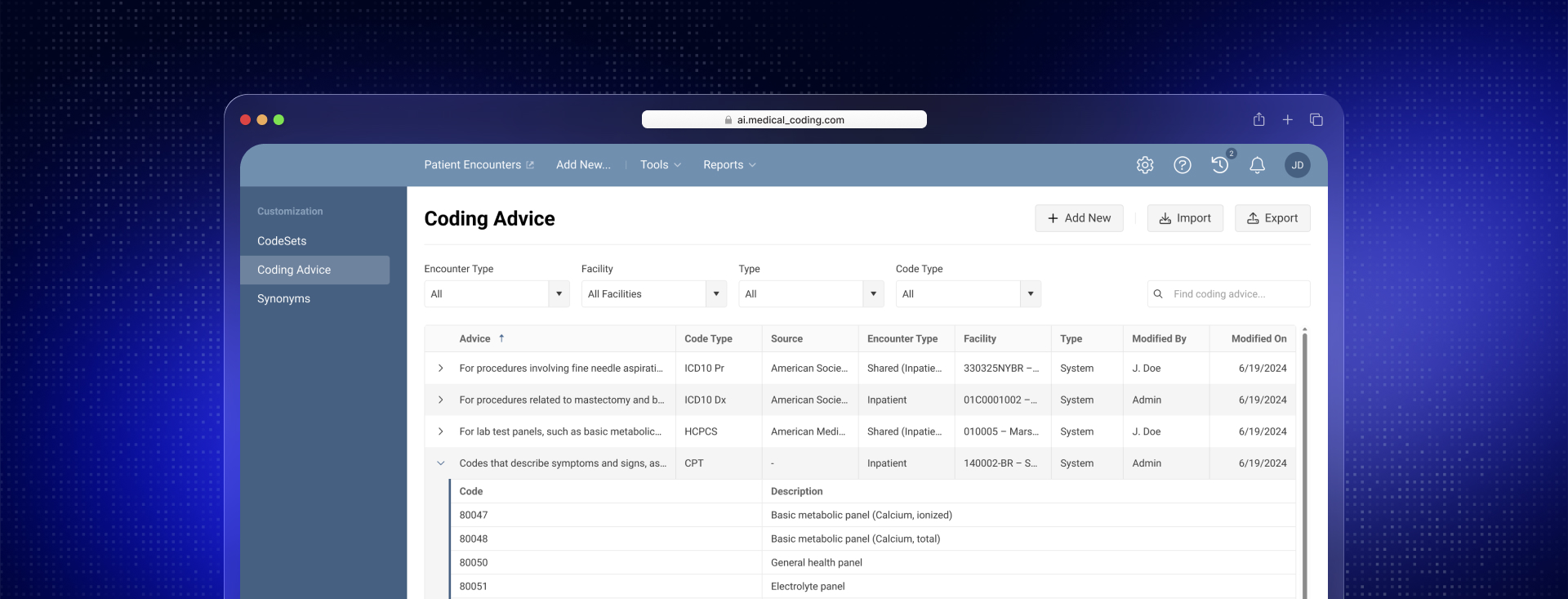
Task: Click the Add New button
Action: coord(1079,218)
